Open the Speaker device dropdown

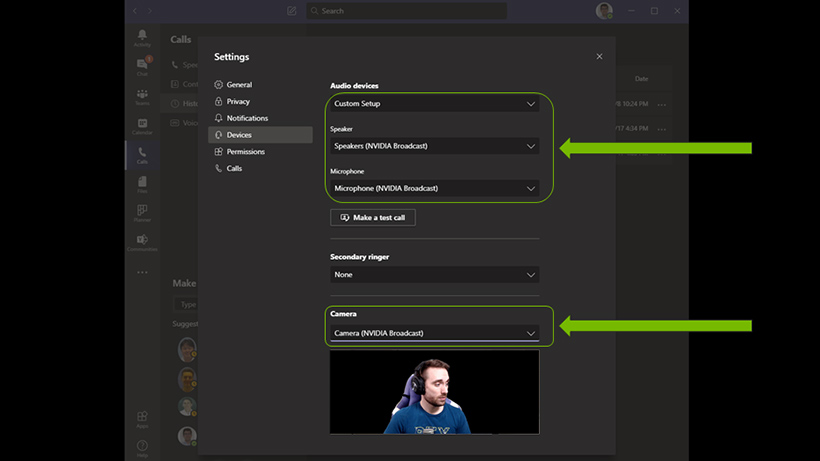[434, 146]
